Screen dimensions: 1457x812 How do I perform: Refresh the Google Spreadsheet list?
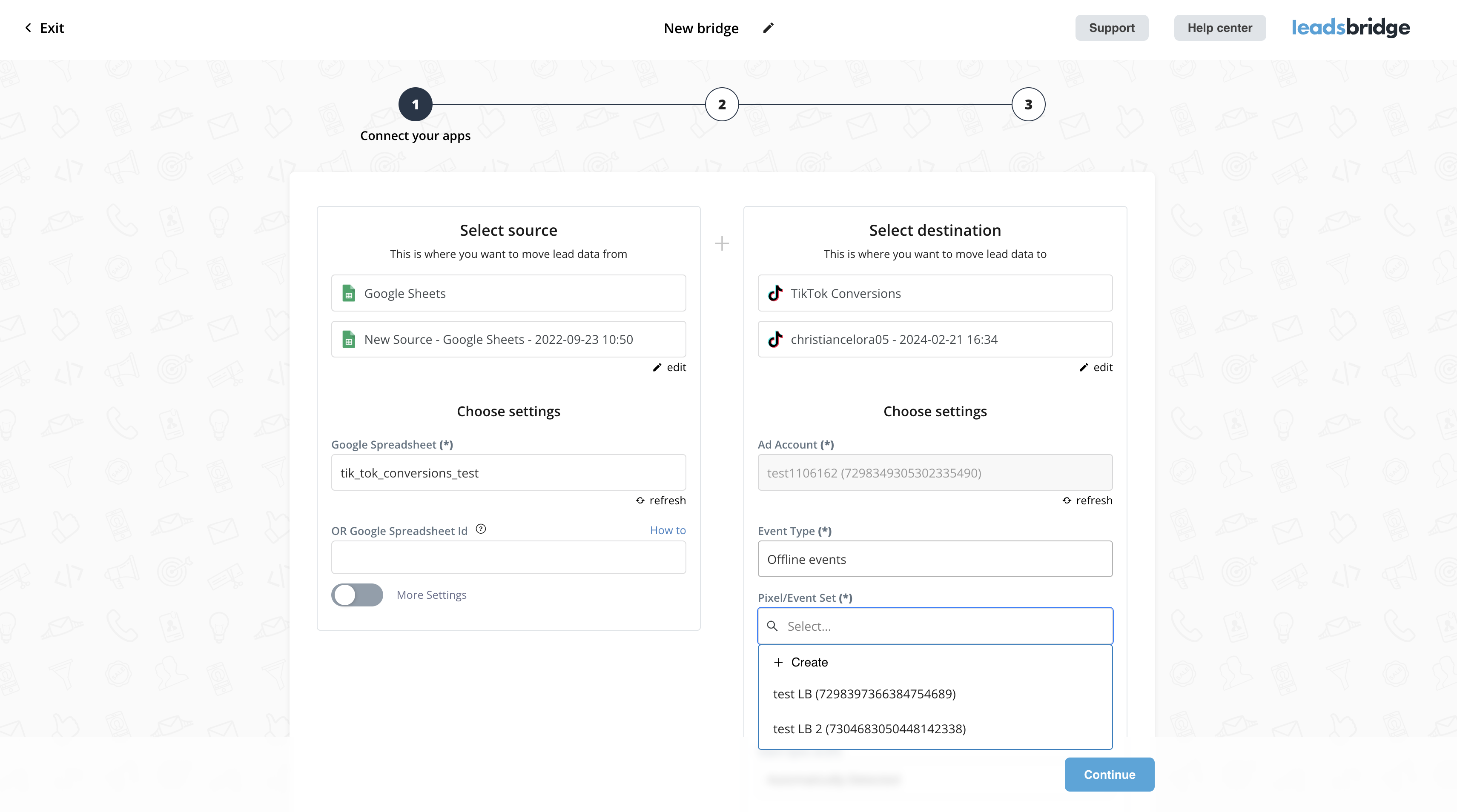coord(661,500)
